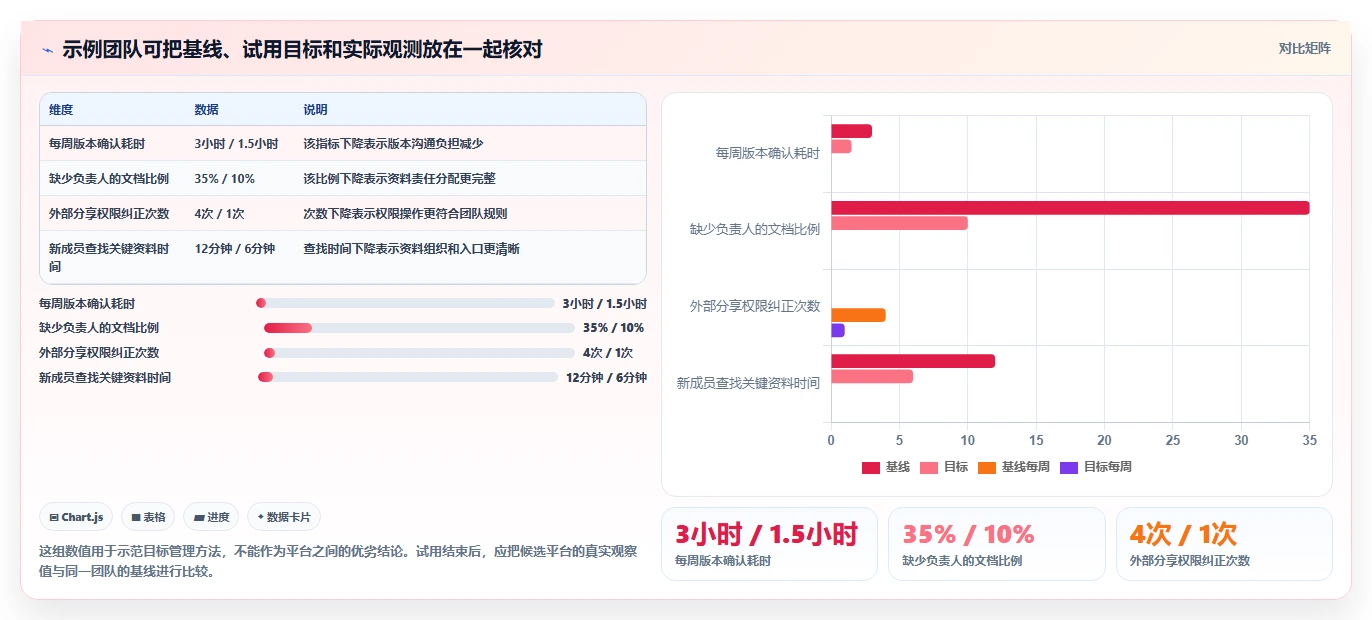
Task: Click the chart y-axis label 新成员查找关键资料时间
Action: [x=748, y=383]
